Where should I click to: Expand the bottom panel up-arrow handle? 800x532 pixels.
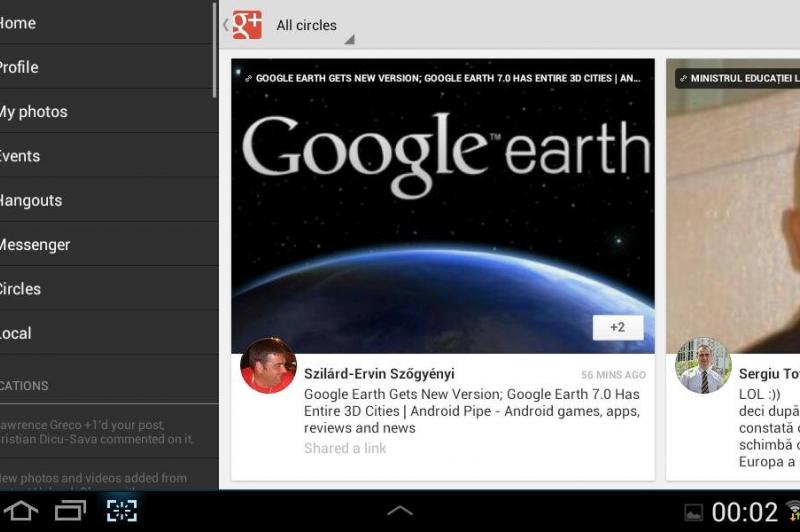coord(400,510)
